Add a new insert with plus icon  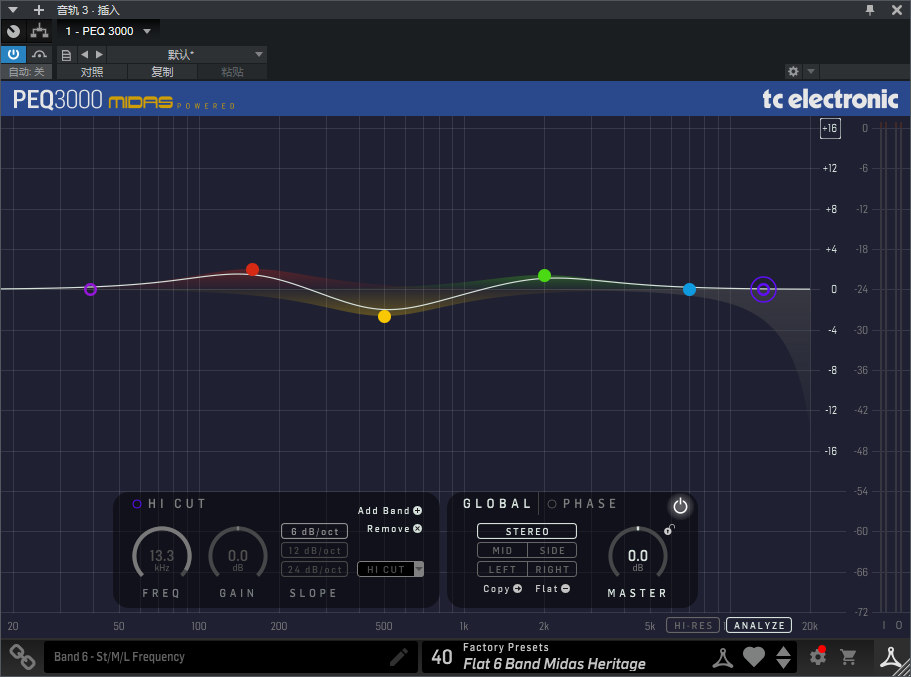click(39, 10)
